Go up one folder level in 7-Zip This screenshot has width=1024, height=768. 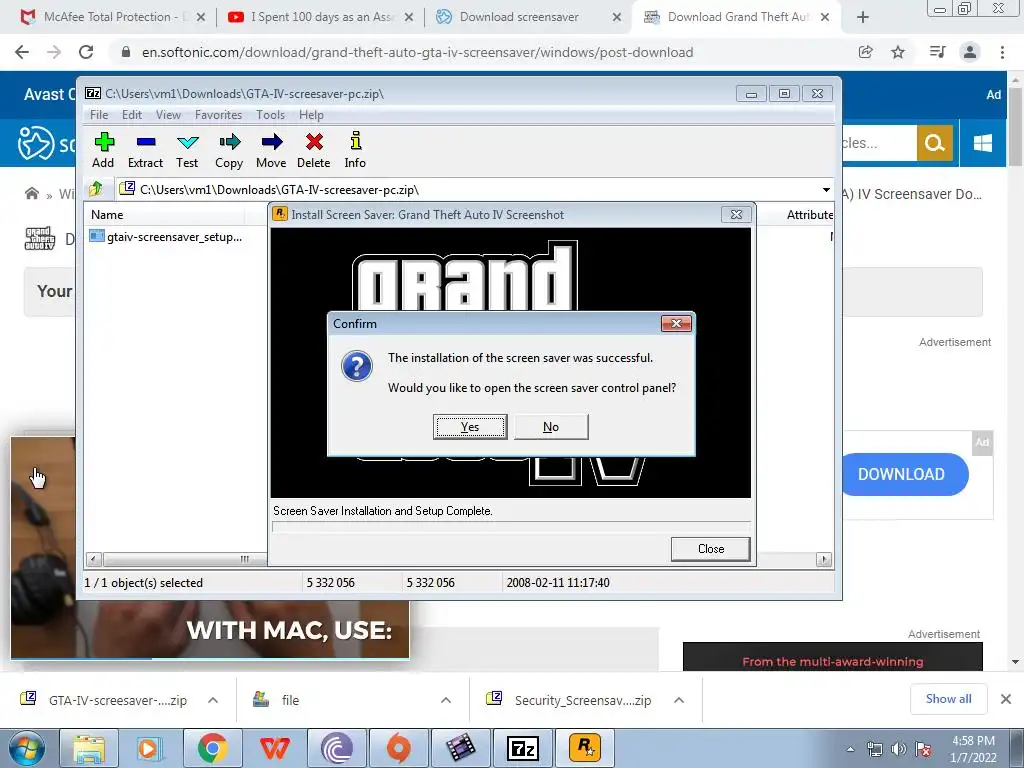coord(96,189)
